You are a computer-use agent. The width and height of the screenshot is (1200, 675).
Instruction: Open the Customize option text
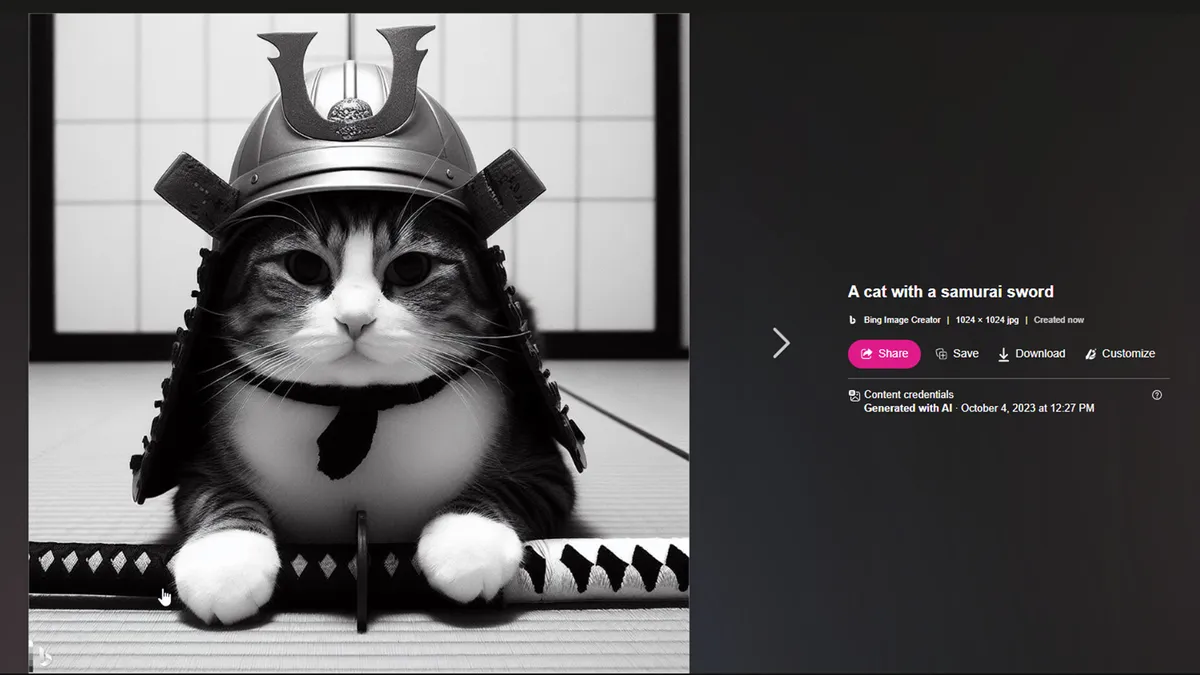(x=1128, y=354)
